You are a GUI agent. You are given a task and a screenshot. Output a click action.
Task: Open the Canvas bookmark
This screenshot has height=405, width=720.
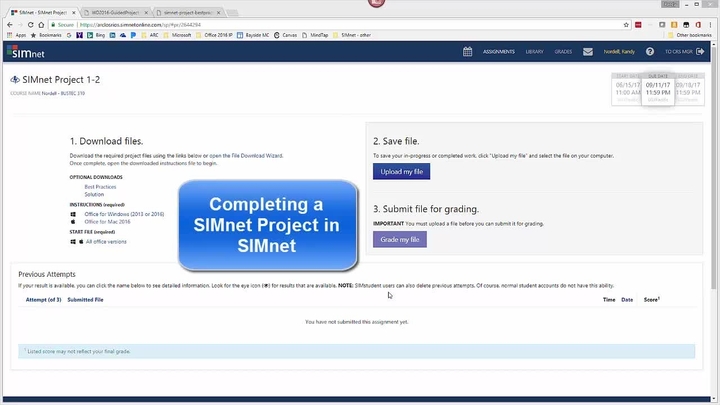[285, 35]
